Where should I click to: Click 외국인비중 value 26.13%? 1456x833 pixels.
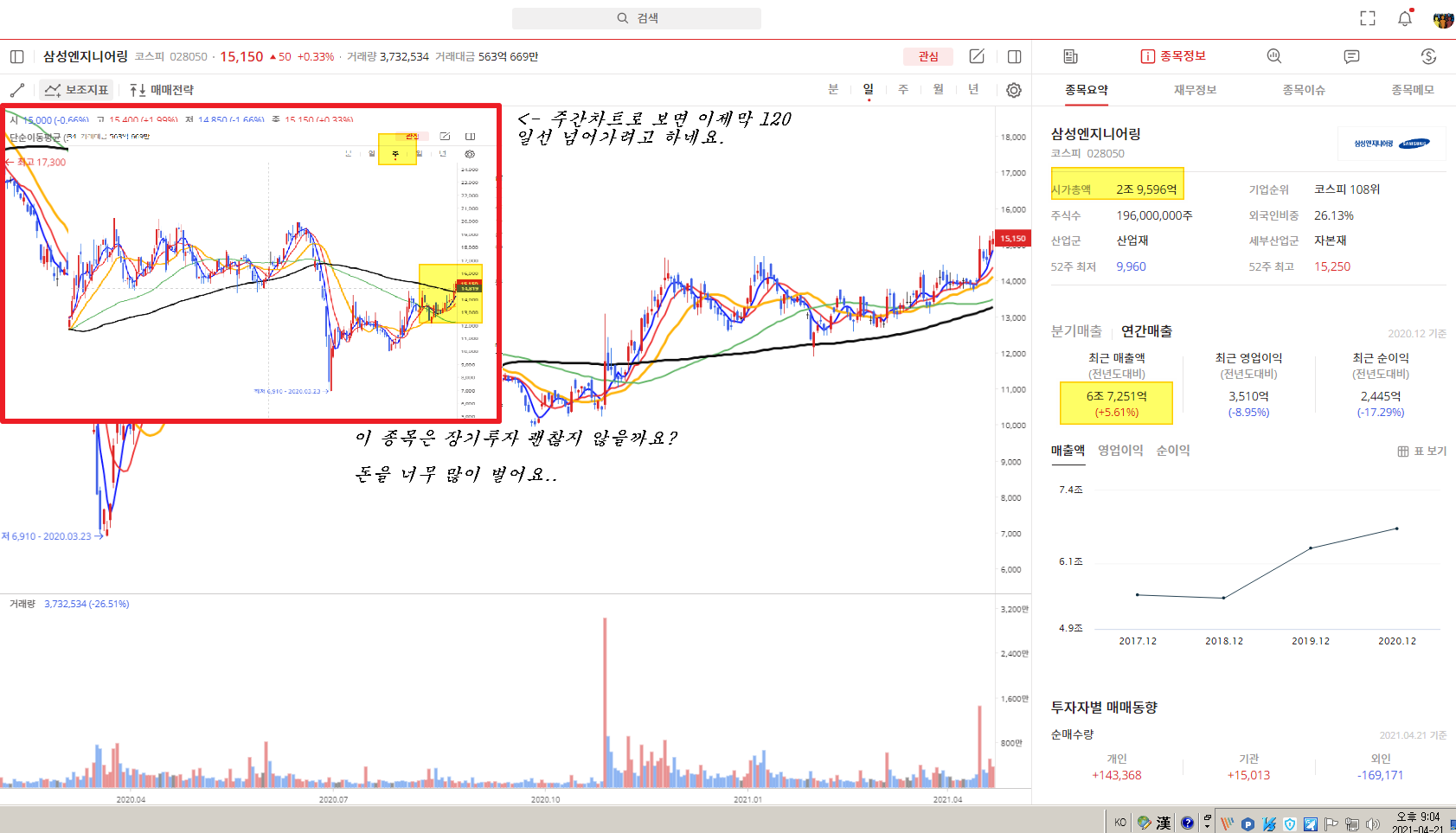pos(1334,215)
